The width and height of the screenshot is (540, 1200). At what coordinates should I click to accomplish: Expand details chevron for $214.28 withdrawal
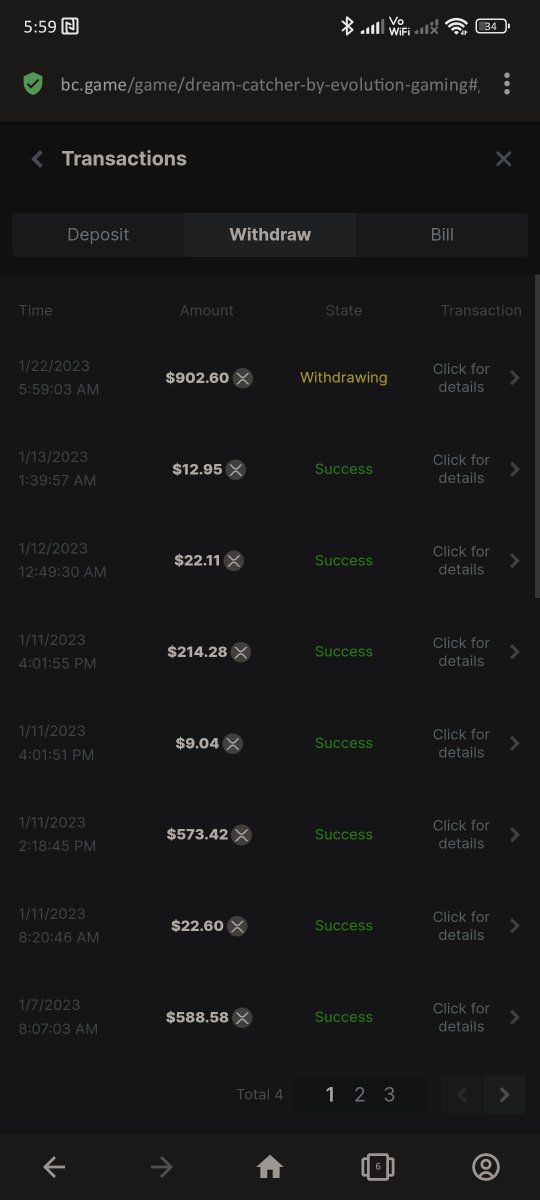[x=515, y=652]
